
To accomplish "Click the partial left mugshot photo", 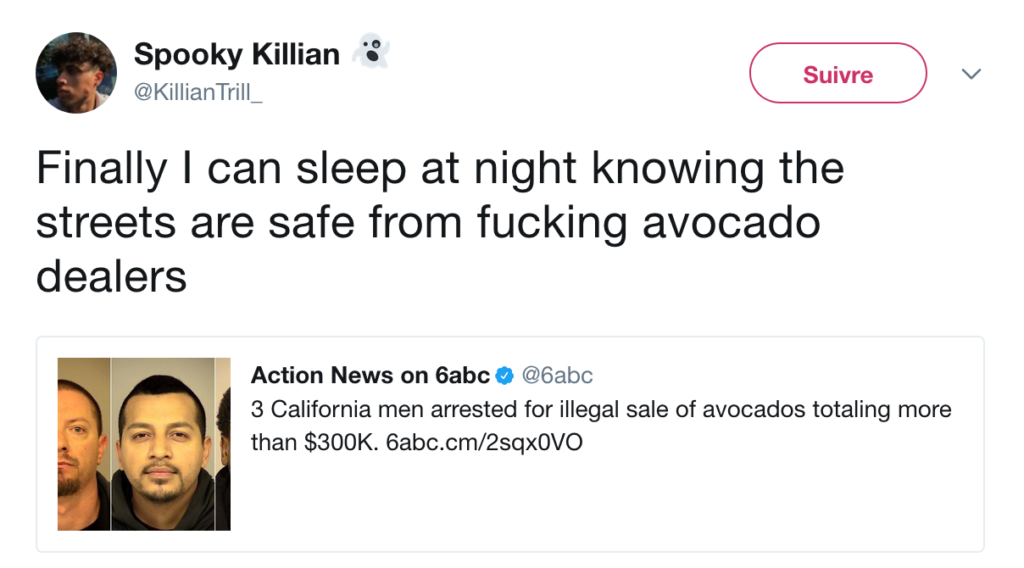I will [x=83, y=444].
